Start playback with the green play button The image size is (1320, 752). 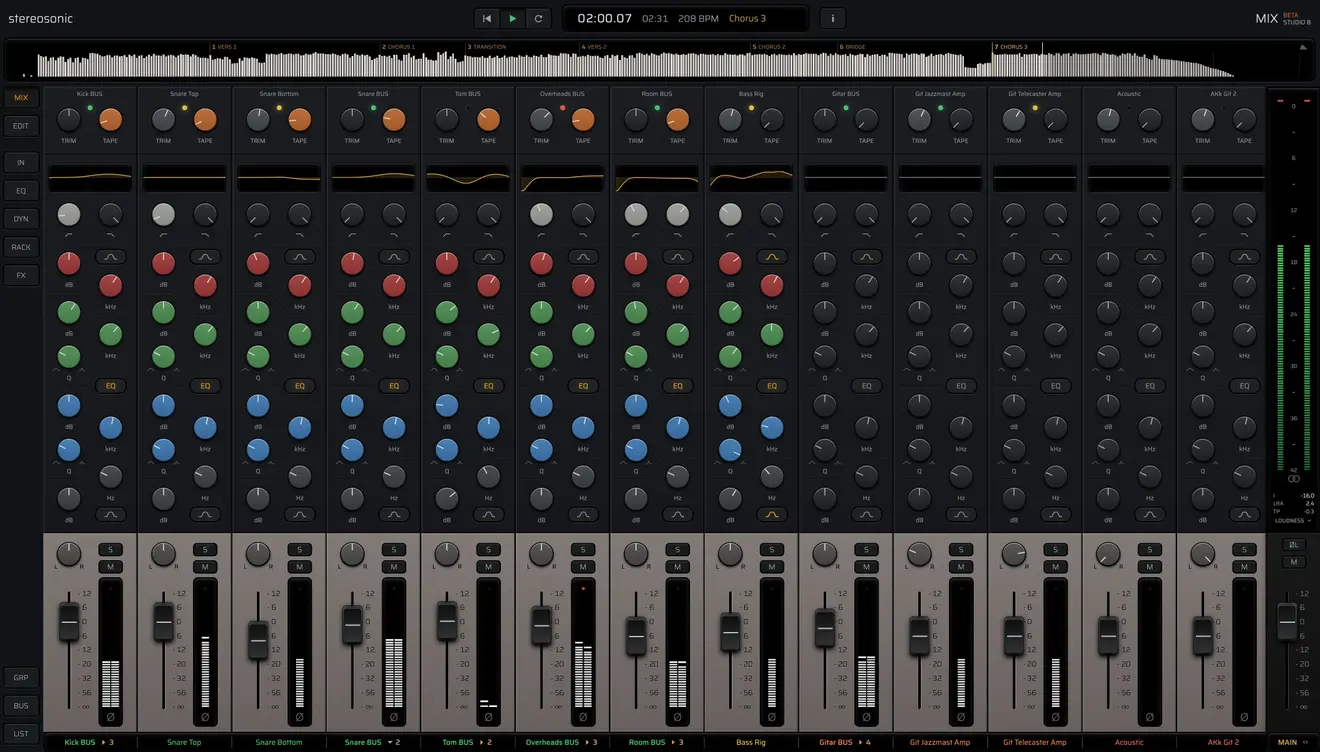click(513, 18)
